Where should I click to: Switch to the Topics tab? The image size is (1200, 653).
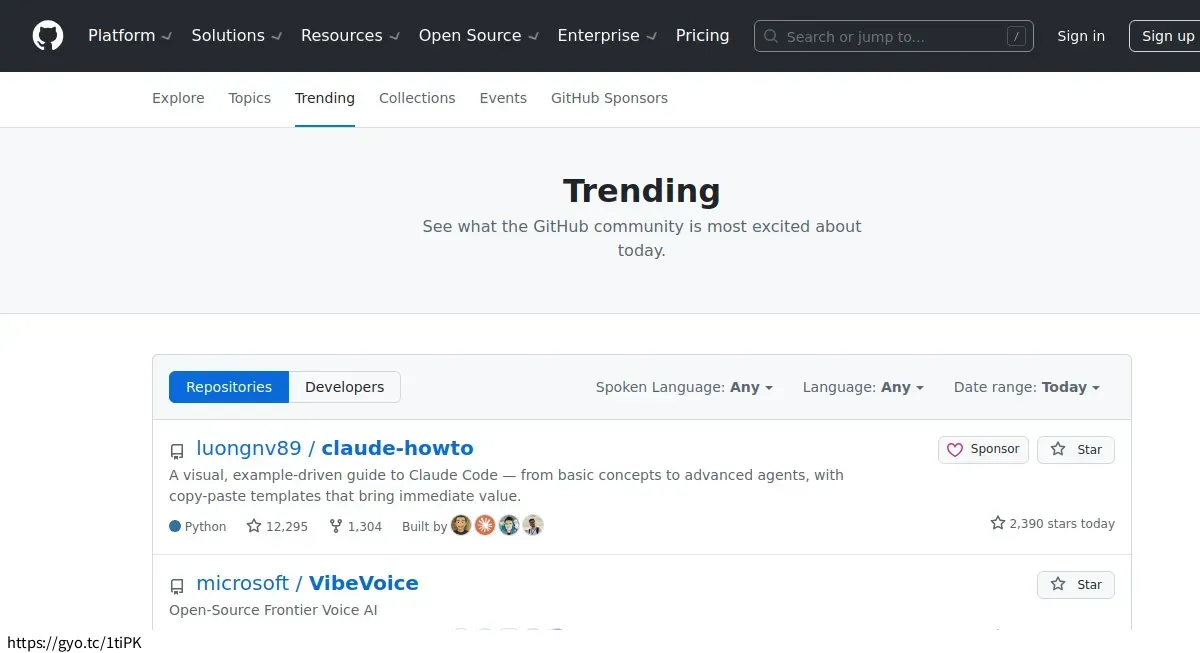tap(249, 98)
